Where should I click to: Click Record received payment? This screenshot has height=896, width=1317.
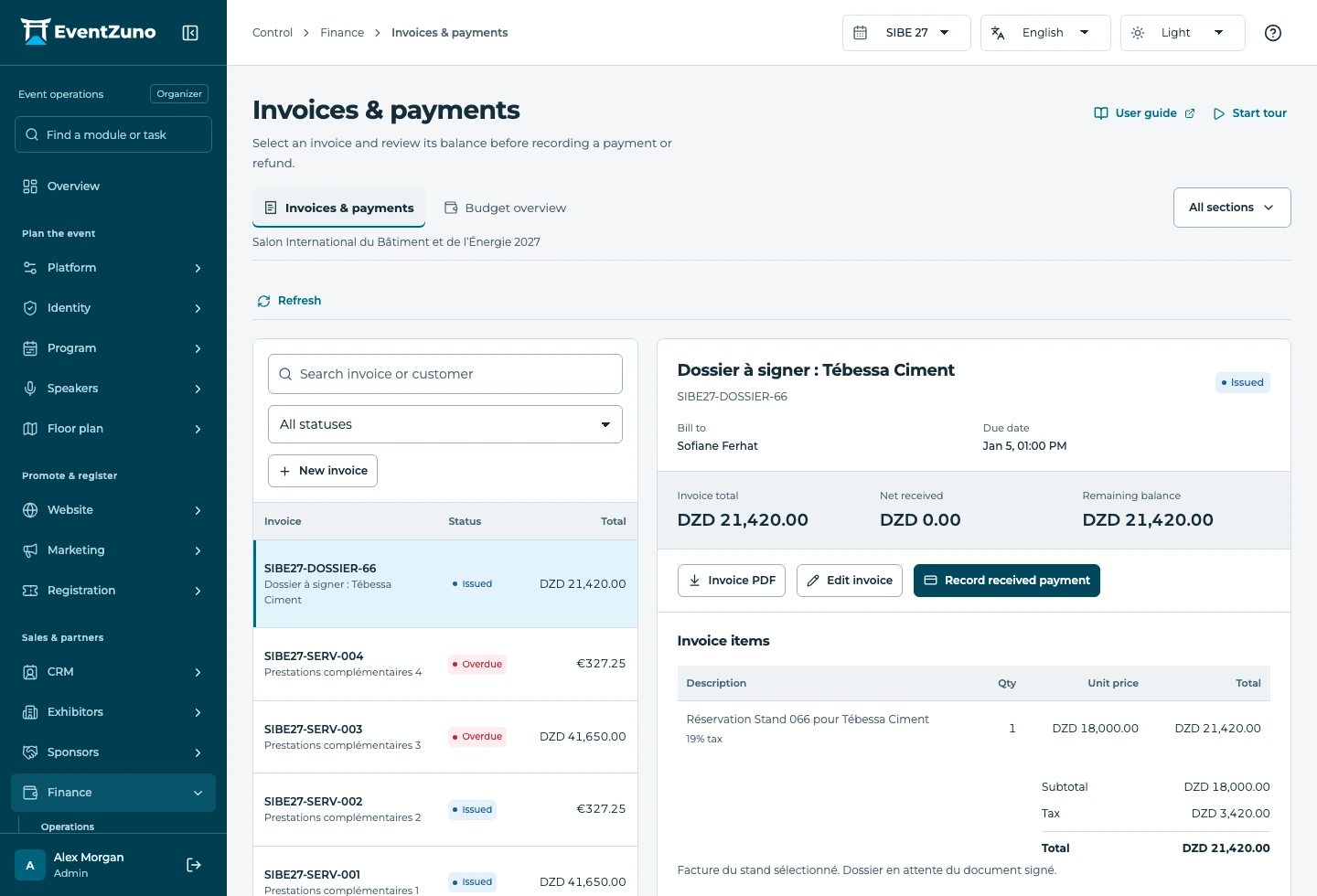(x=1007, y=581)
